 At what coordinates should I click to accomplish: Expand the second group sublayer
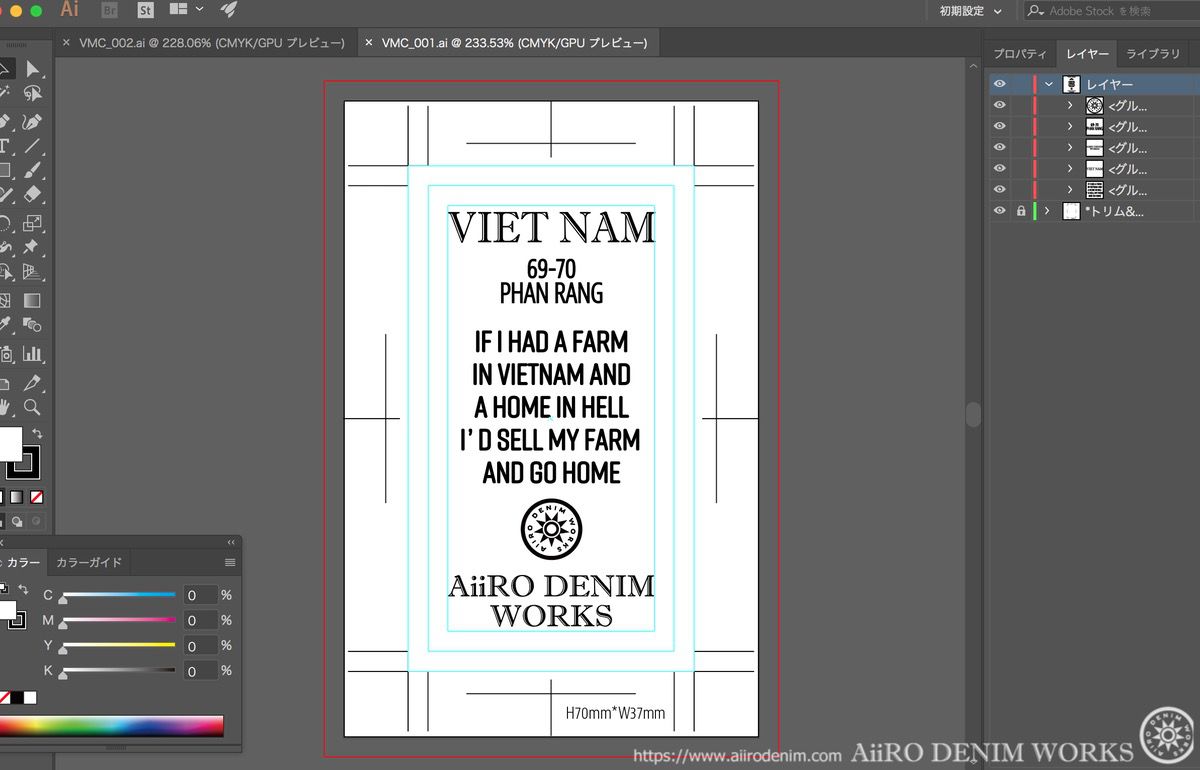[1070, 127]
